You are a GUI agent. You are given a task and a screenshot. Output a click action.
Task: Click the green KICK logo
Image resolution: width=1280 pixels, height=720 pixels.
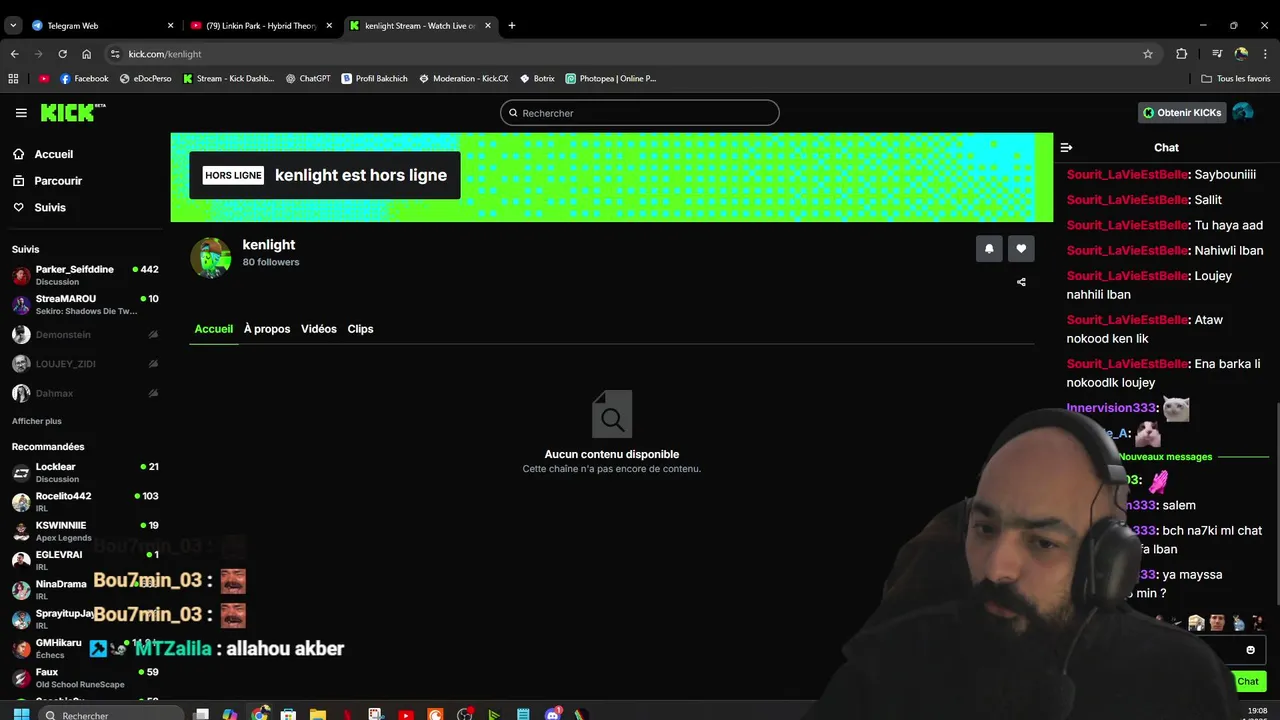(73, 113)
